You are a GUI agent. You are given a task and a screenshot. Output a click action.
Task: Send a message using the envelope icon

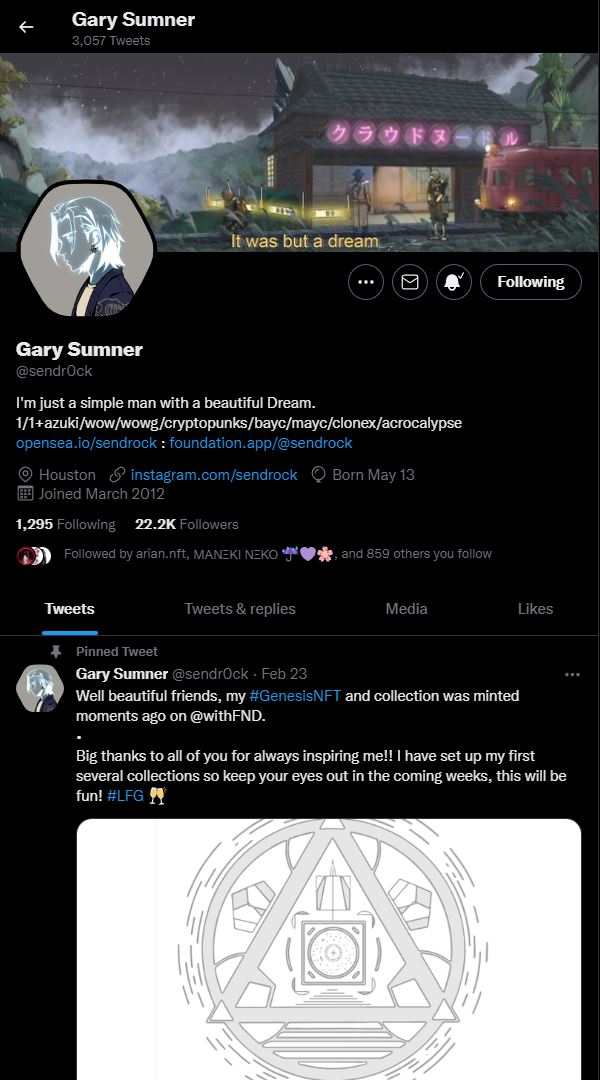point(410,282)
